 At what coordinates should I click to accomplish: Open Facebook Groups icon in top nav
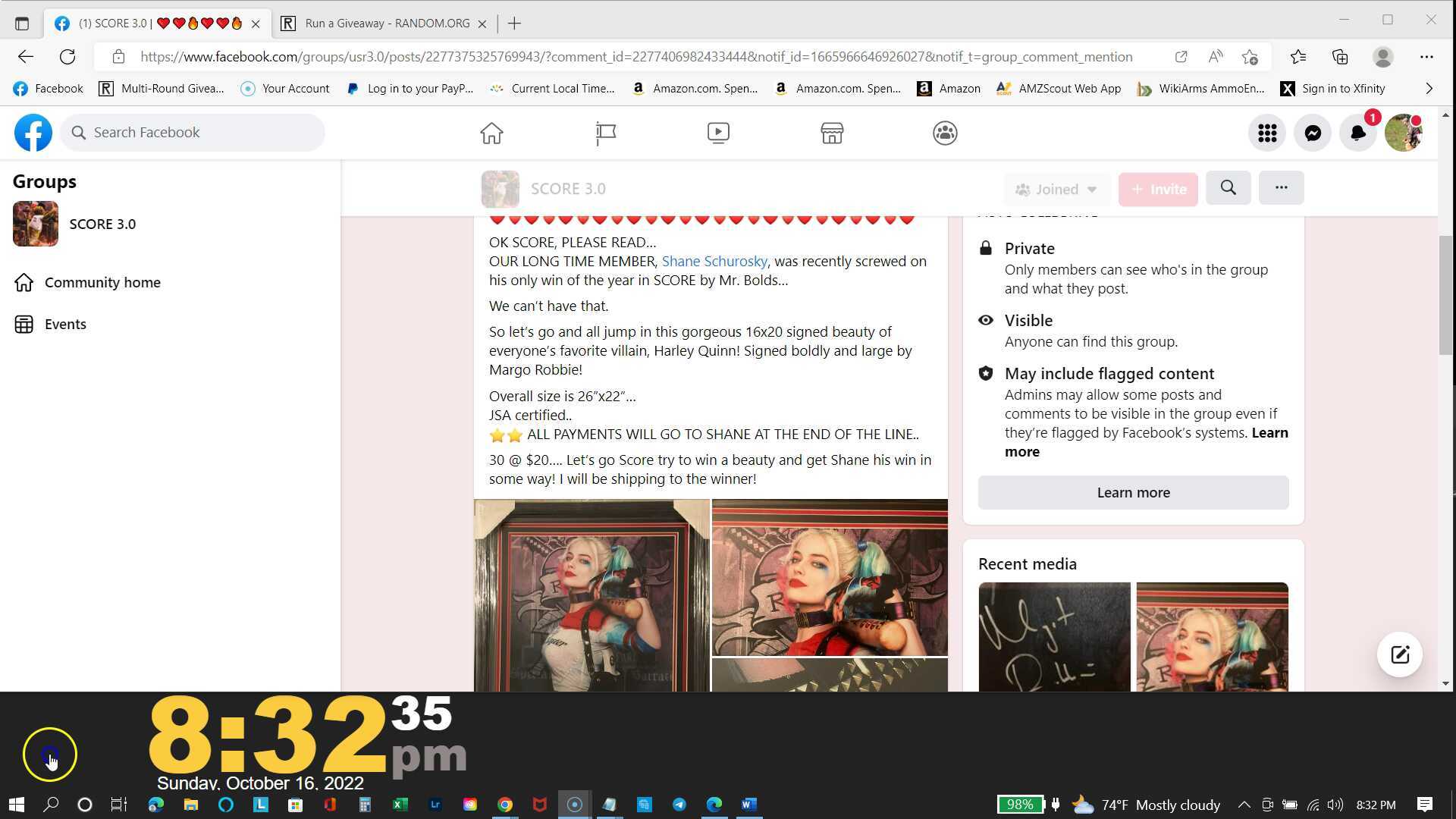click(x=945, y=133)
